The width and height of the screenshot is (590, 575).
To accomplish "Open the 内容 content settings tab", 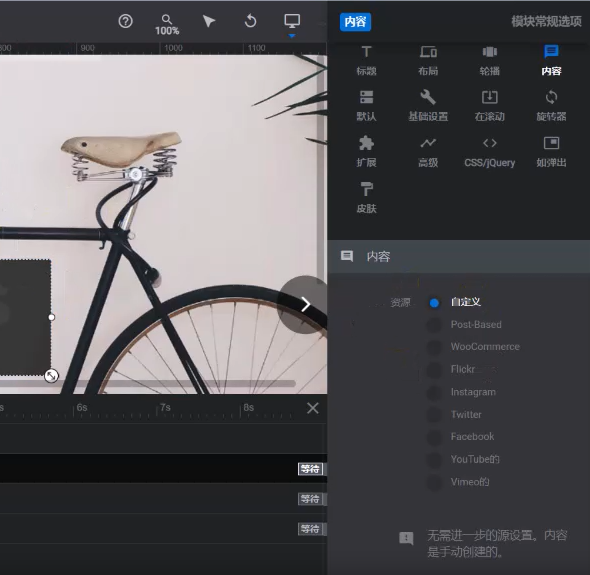I will (551, 61).
